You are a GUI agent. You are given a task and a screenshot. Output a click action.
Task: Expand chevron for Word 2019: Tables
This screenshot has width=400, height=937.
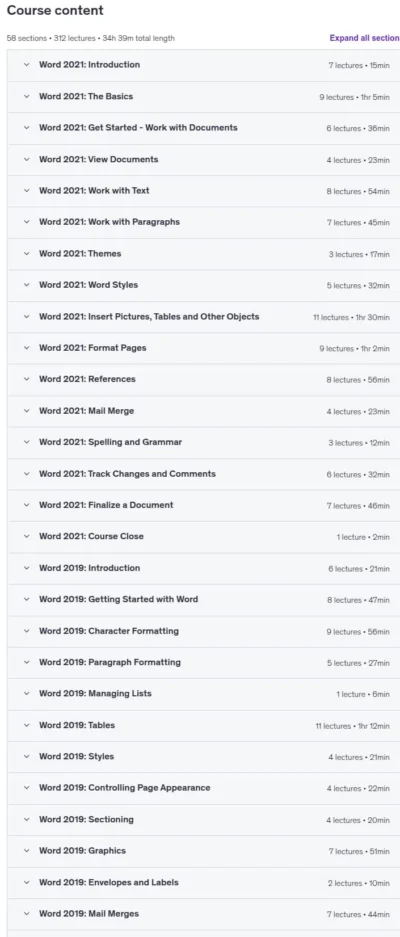pyautogui.click(x=26, y=725)
